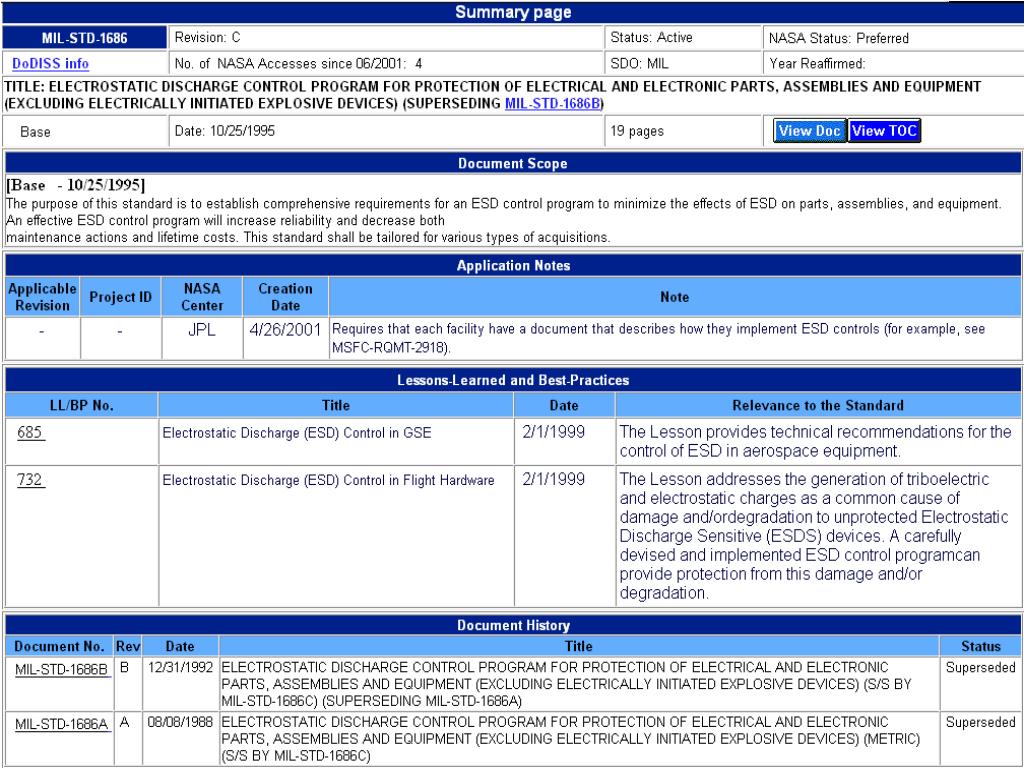This screenshot has width=1024, height=768.
Task: Click the [Base - 10/25/1995] scope heading
Action: point(76,185)
